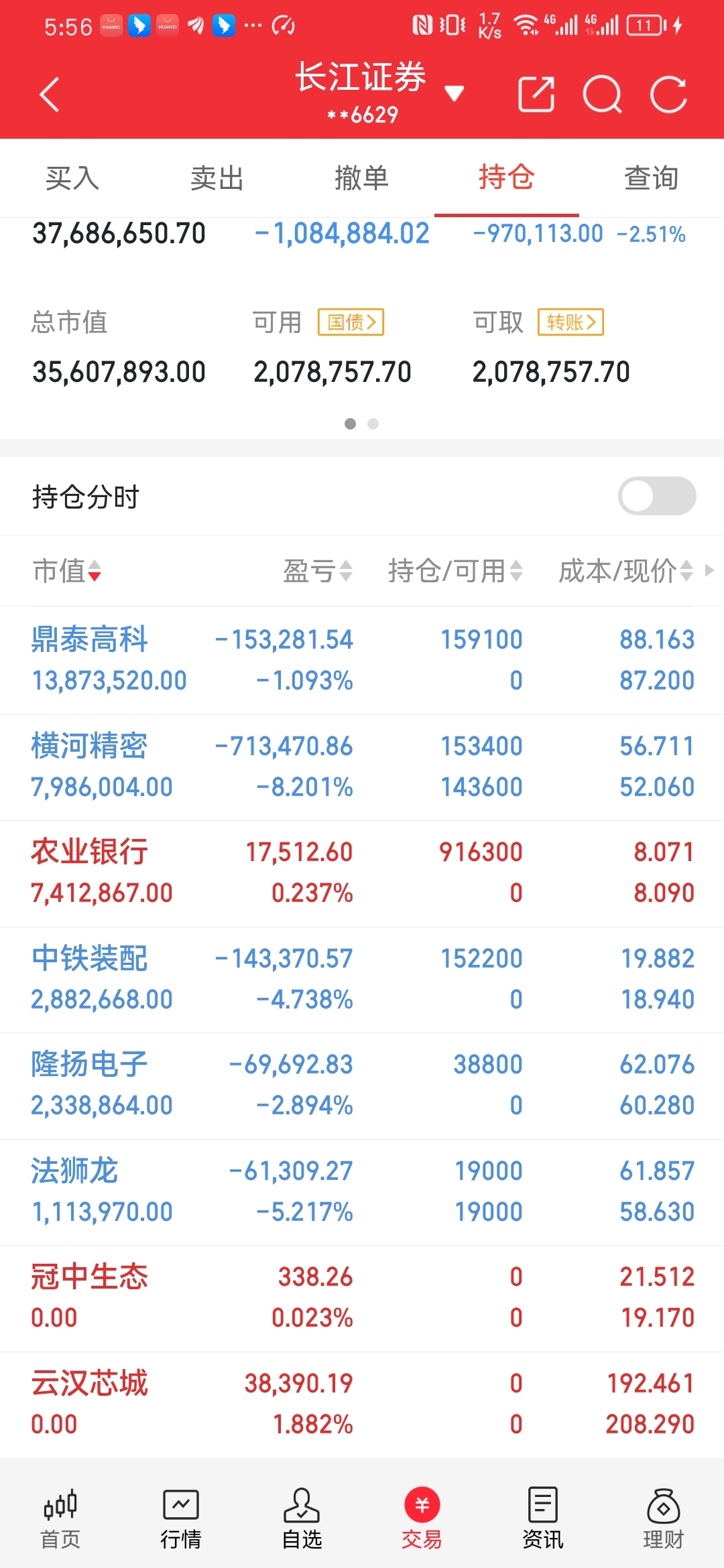Tap the 转账 transfer button

pyautogui.click(x=570, y=322)
